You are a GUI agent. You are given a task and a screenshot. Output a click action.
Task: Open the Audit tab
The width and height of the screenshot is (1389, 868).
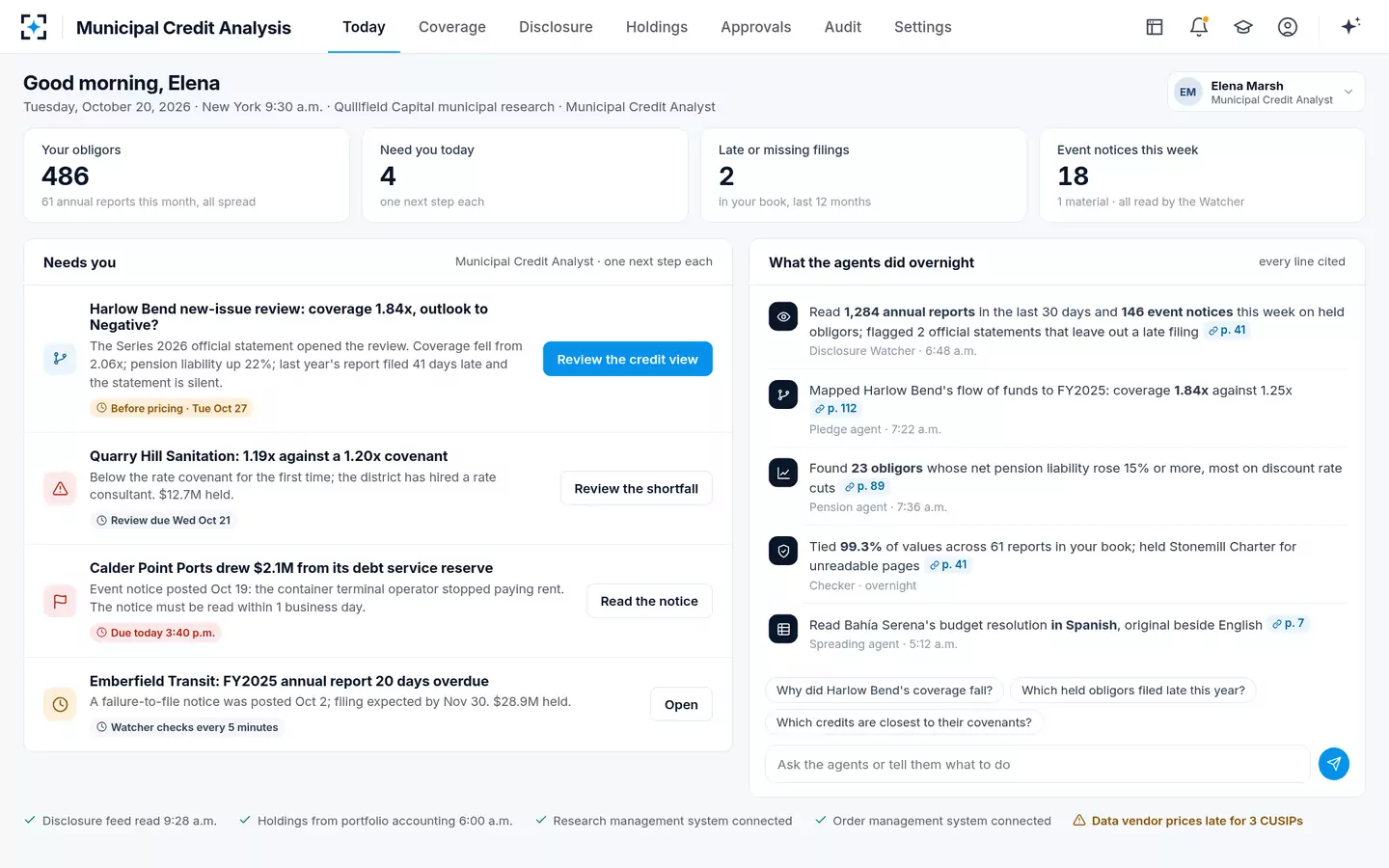[843, 27]
